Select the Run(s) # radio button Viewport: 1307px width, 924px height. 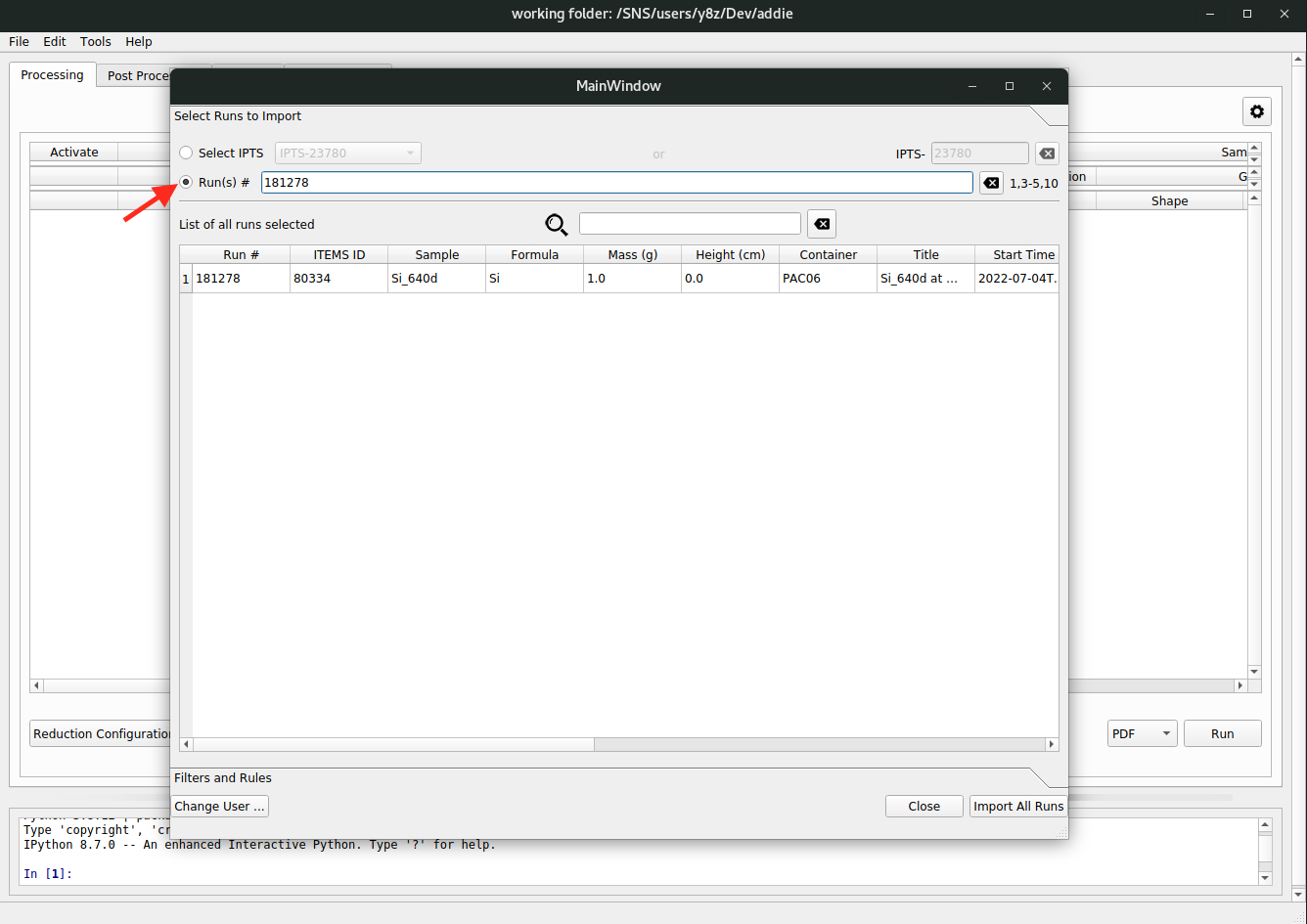tap(187, 183)
